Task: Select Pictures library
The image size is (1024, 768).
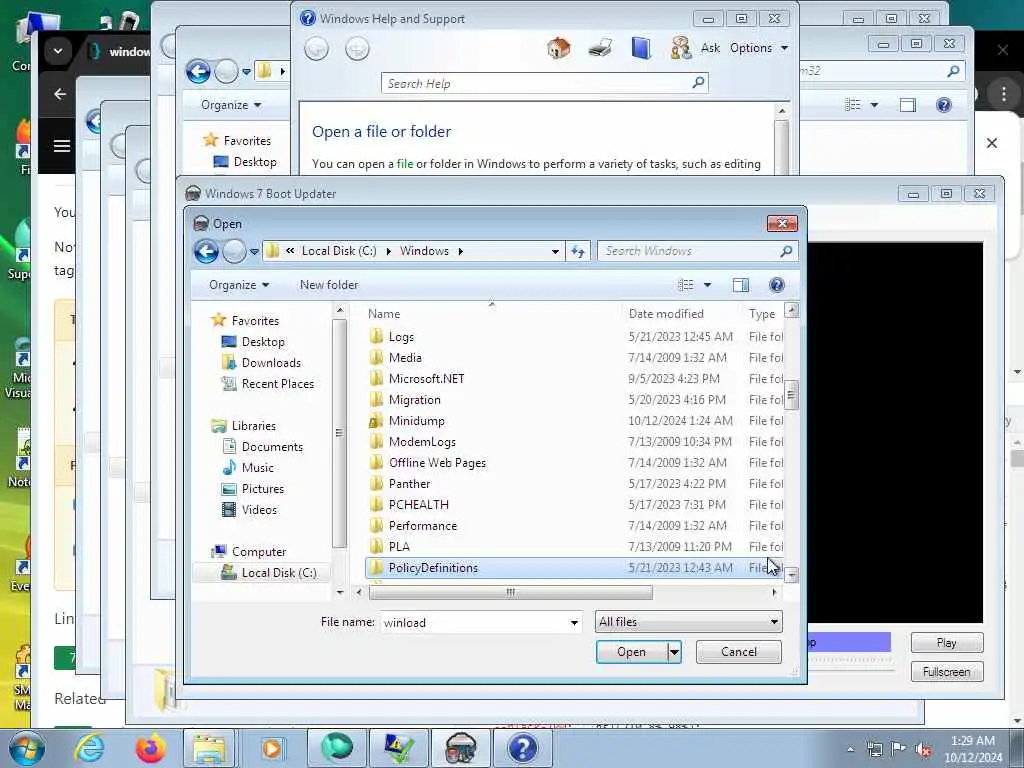Action: 262,488
